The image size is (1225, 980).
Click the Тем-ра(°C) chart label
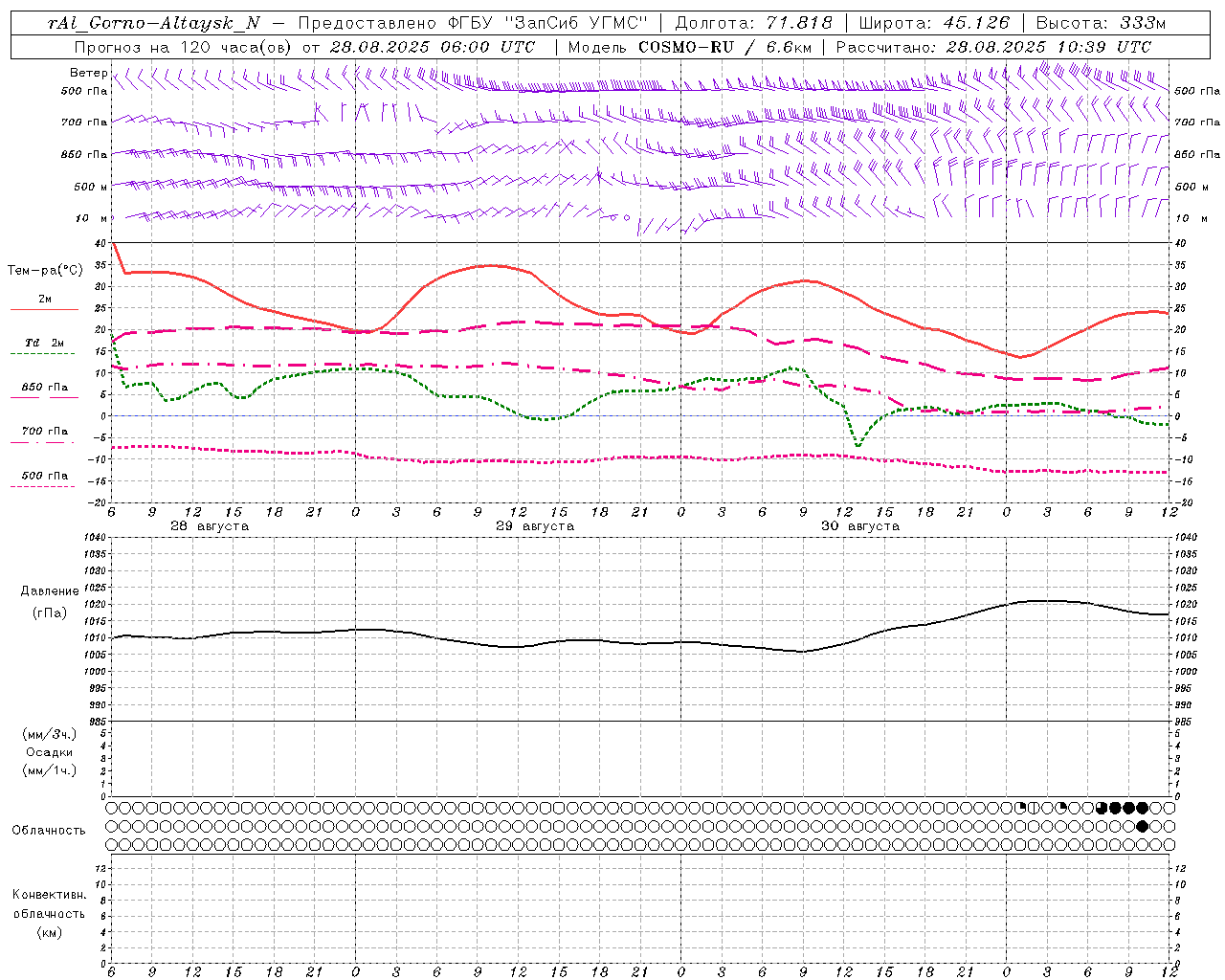(45, 271)
